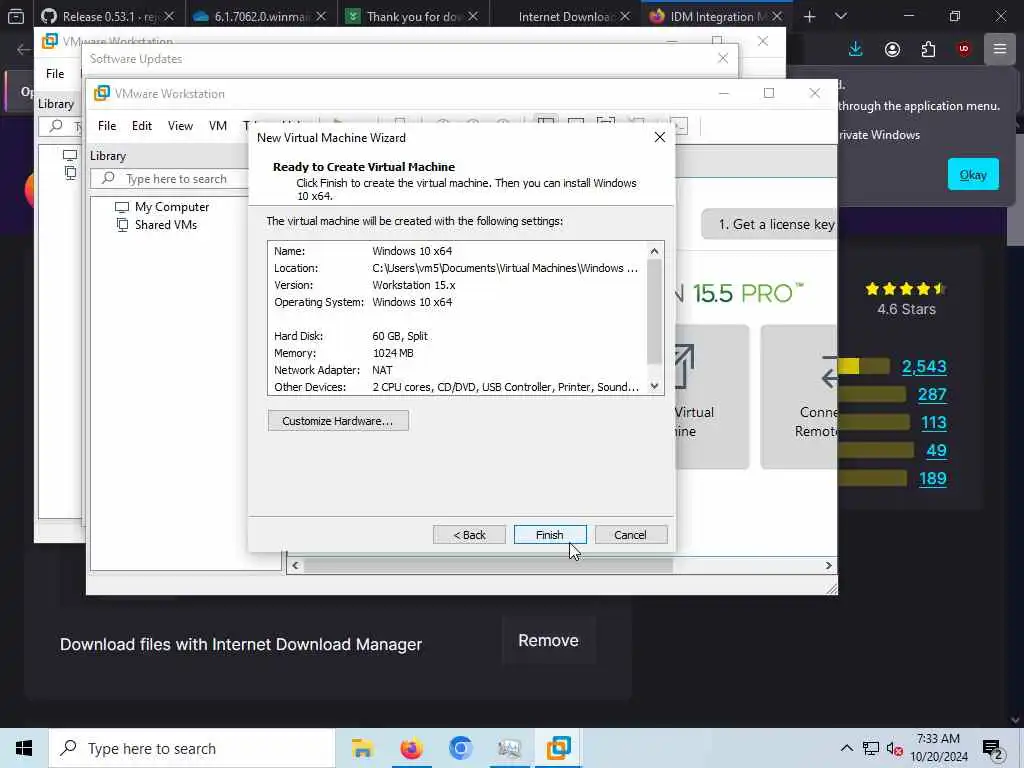
Task: Open the Firefox Extensions puzzle icon
Action: (928, 49)
